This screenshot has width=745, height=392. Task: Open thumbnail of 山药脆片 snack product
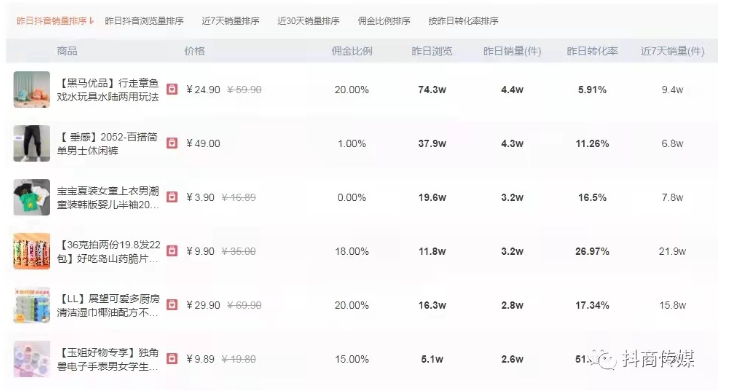pos(31,251)
